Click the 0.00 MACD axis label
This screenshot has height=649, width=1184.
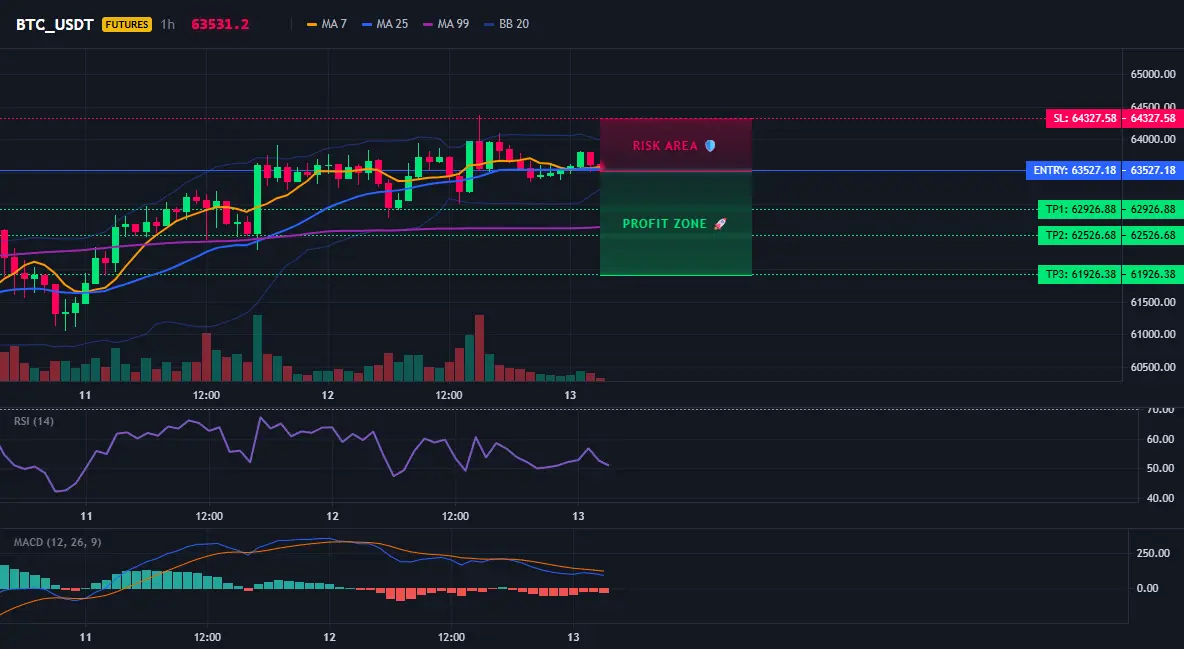1147,588
